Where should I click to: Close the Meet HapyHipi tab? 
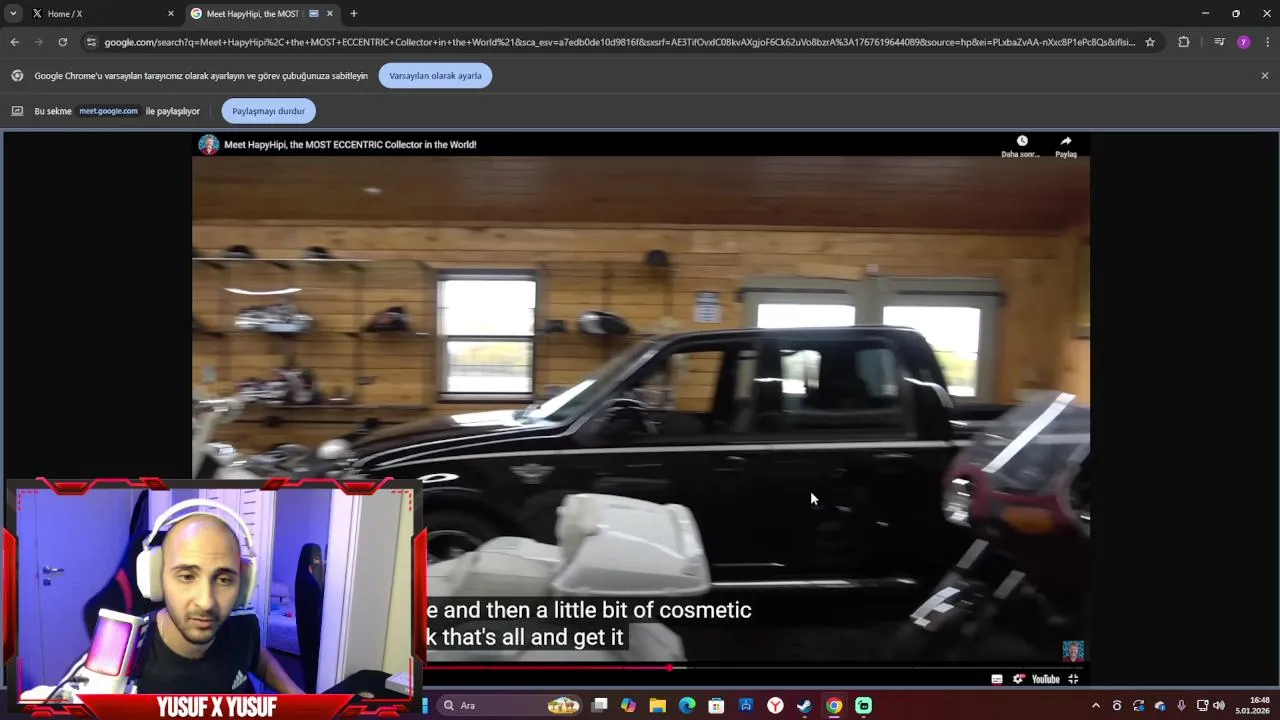(x=330, y=14)
